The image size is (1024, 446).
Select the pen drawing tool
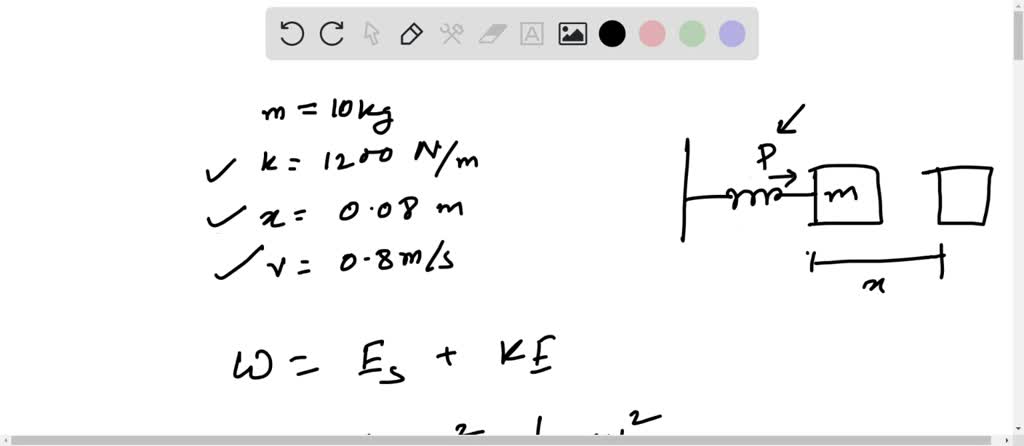pyautogui.click(x=410, y=34)
